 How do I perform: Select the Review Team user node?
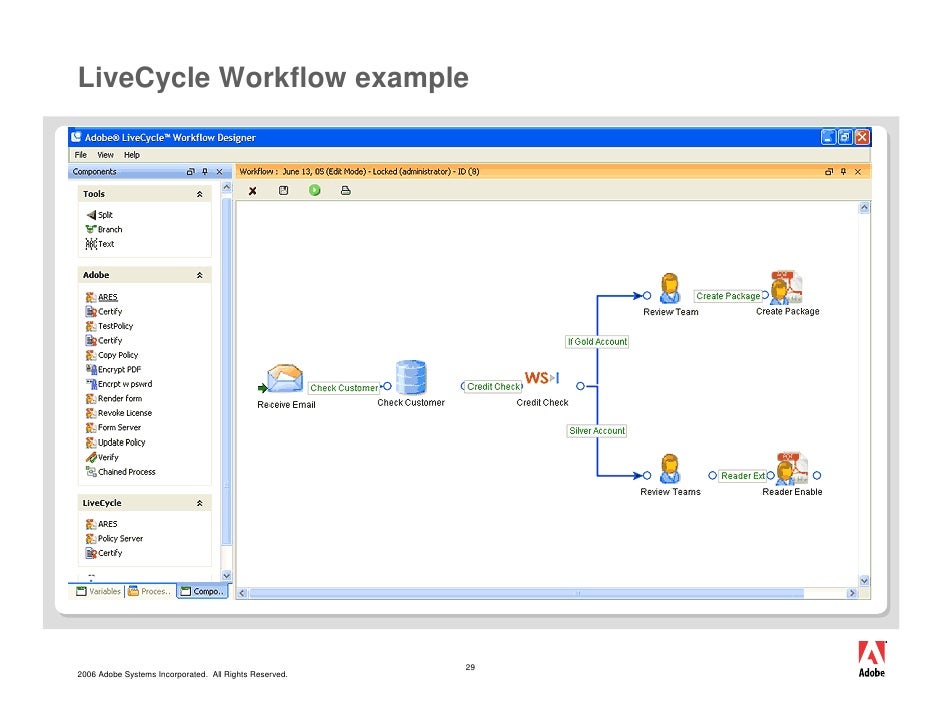(670, 288)
